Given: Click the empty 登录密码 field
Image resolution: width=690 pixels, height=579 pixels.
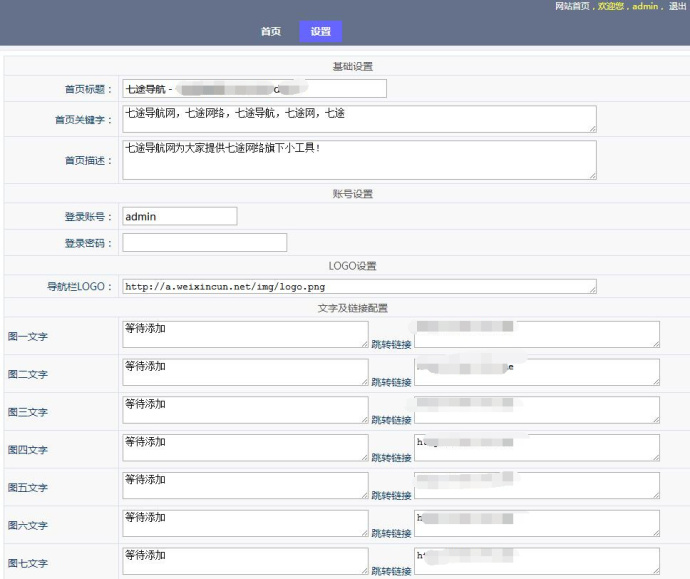Looking at the screenshot, I should [205, 242].
